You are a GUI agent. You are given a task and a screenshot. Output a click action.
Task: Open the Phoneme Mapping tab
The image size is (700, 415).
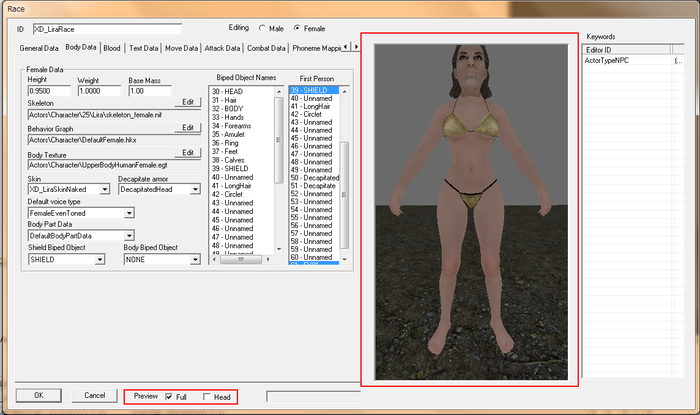[x=316, y=48]
